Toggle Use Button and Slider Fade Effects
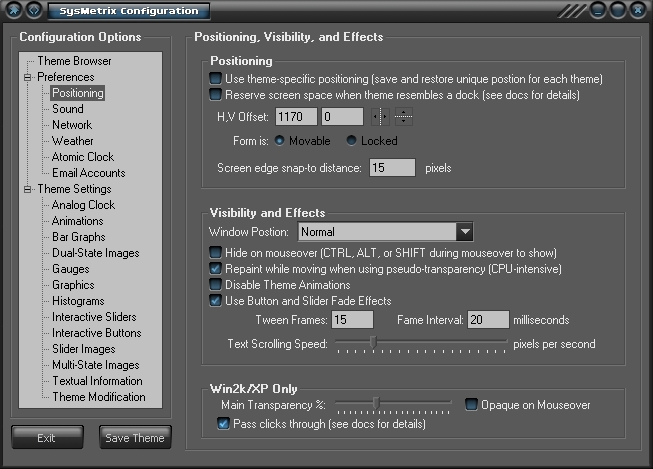This screenshot has width=653, height=469. 215,301
